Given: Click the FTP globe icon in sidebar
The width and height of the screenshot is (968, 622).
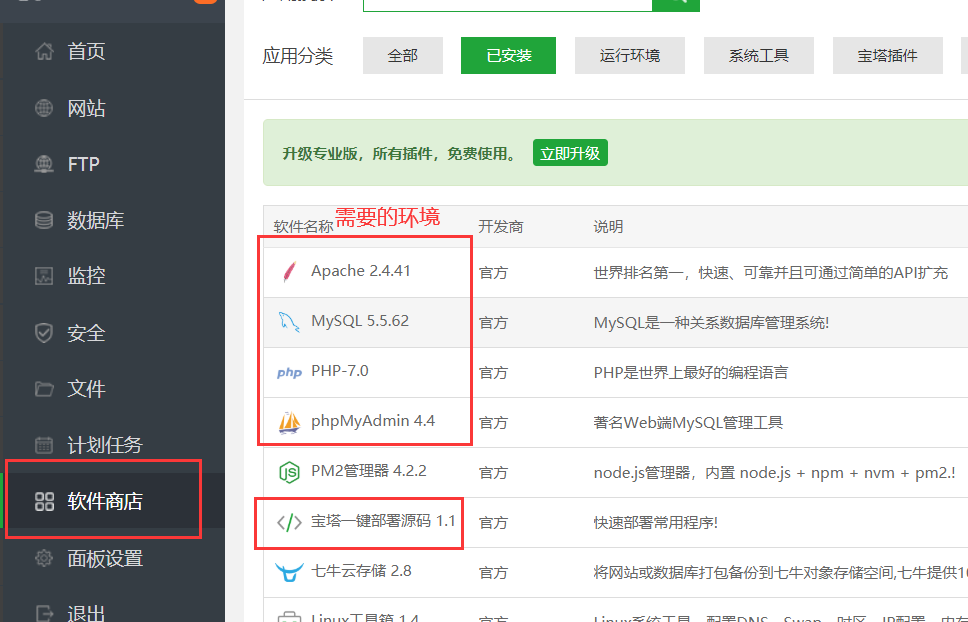Looking at the screenshot, I should point(44,164).
